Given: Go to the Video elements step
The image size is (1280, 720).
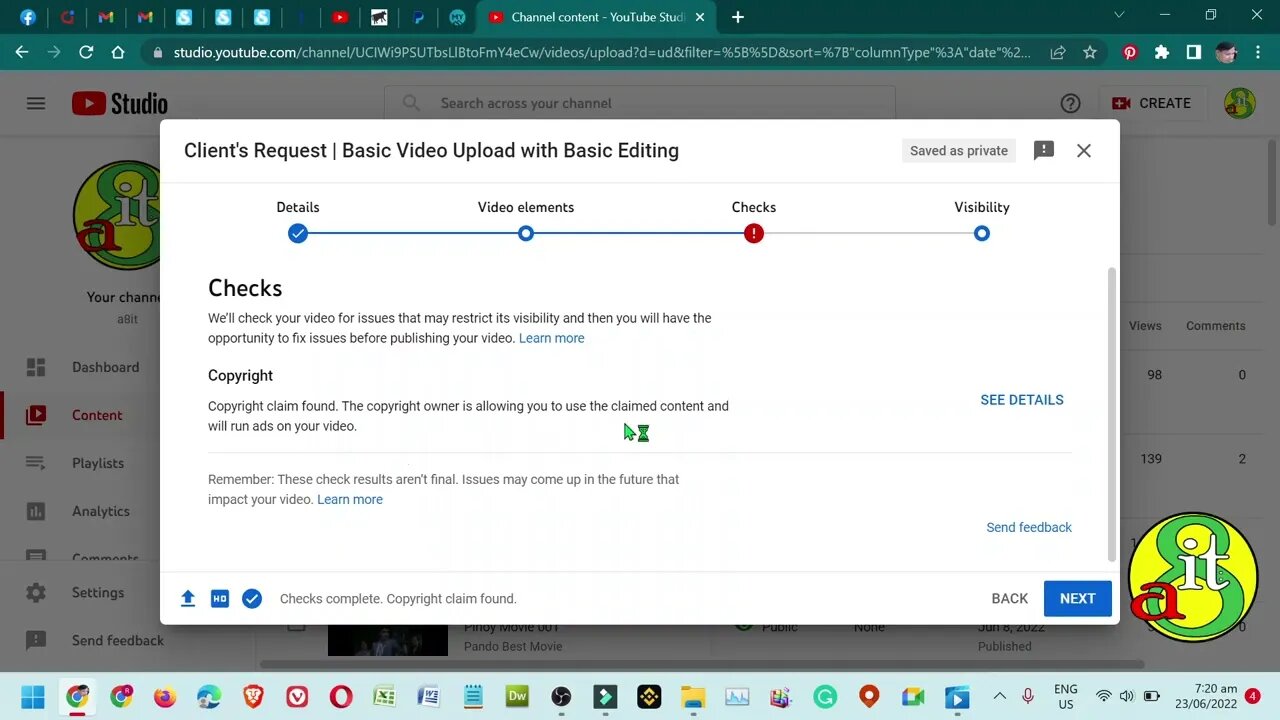Looking at the screenshot, I should click(526, 233).
